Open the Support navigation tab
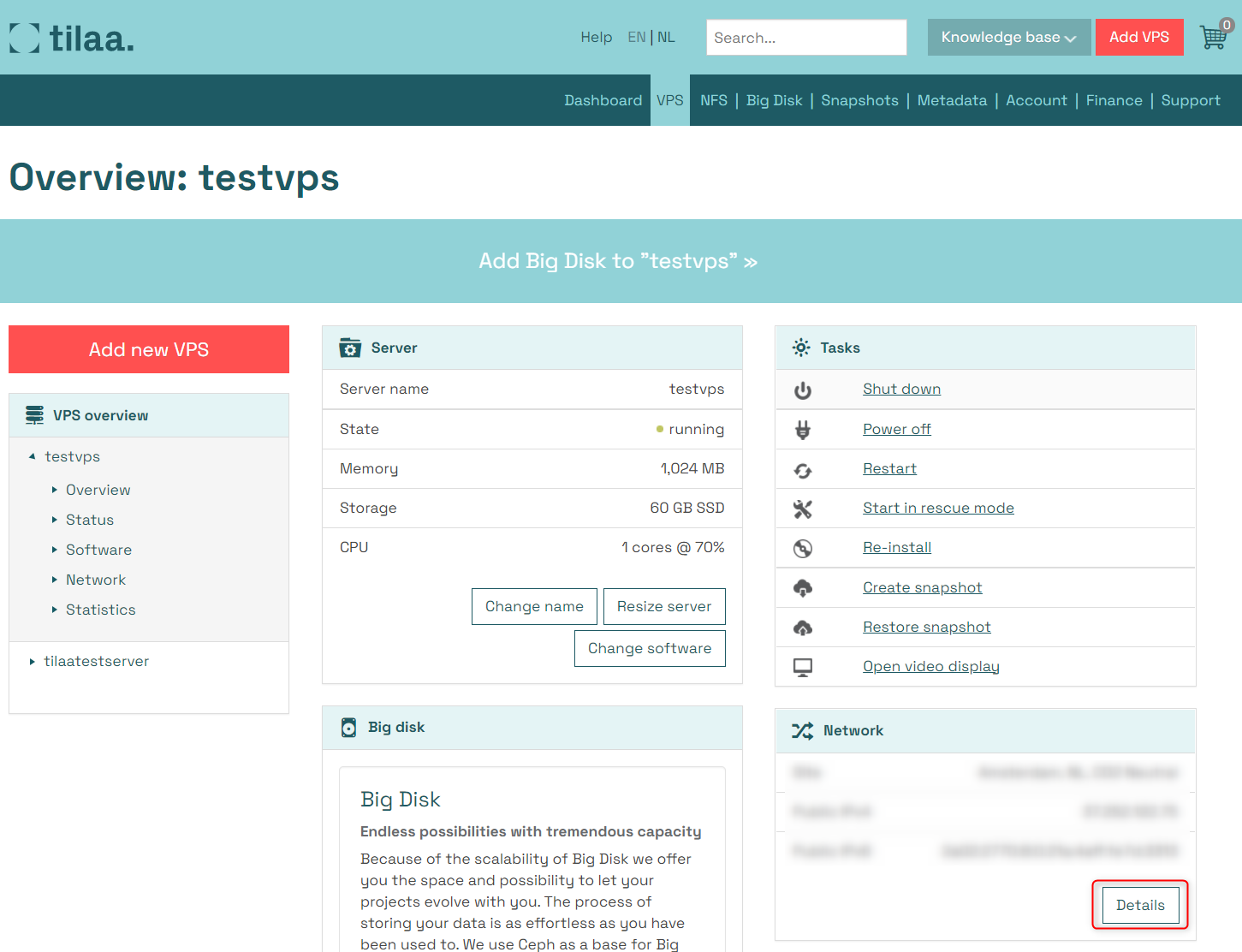 (x=1190, y=100)
